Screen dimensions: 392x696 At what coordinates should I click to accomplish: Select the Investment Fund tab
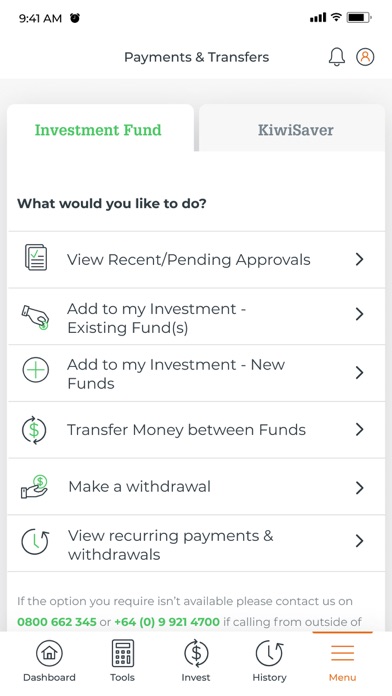point(100,128)
